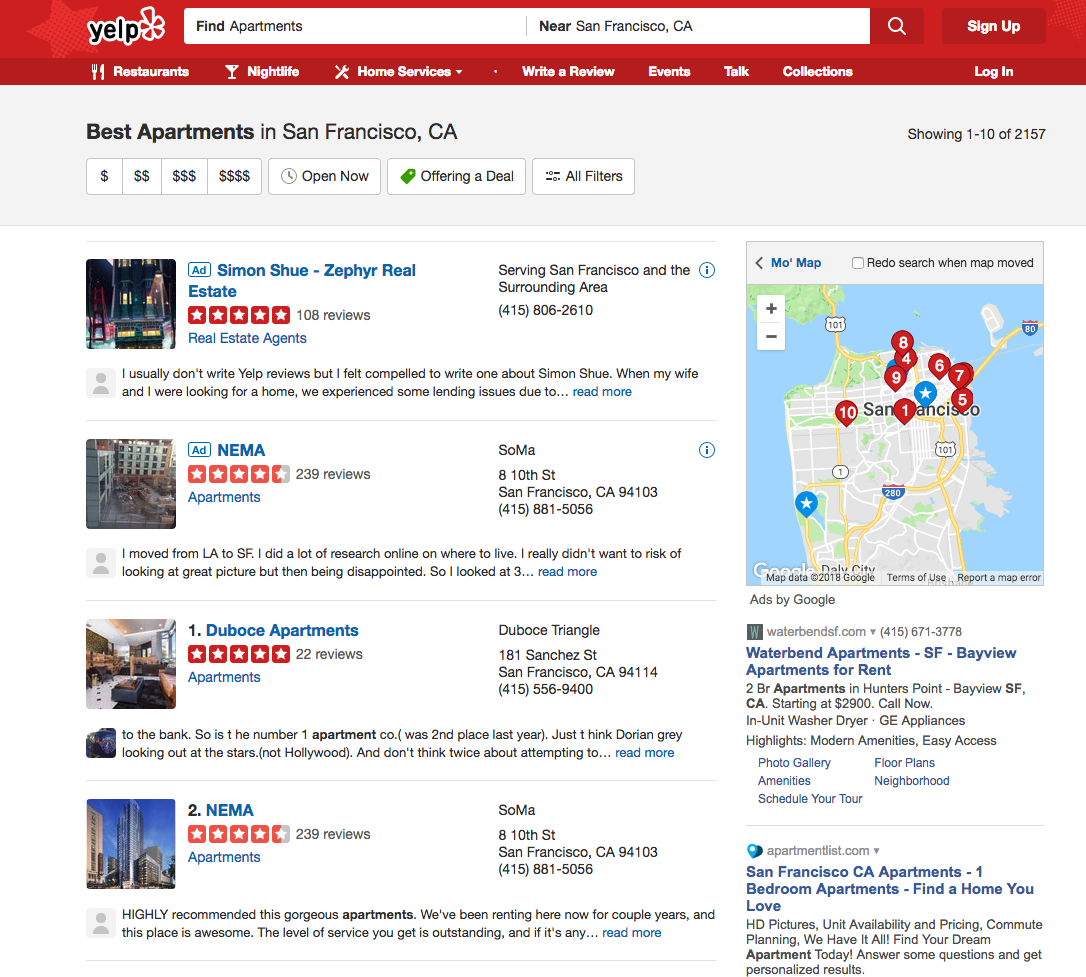The height and width of the screenshot is (977, 1086).
Task: Select map pin number 5
Action: point(962,400)
